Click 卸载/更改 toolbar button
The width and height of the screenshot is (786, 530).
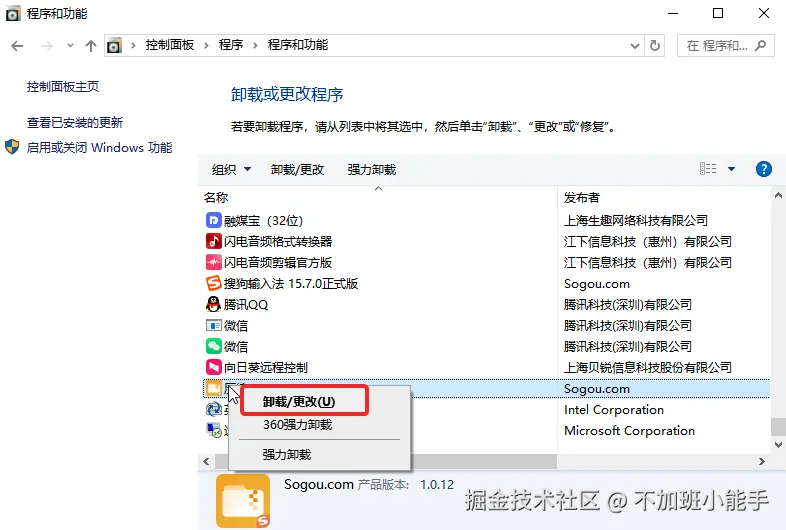pyautogui.click(x=297, y=169)
